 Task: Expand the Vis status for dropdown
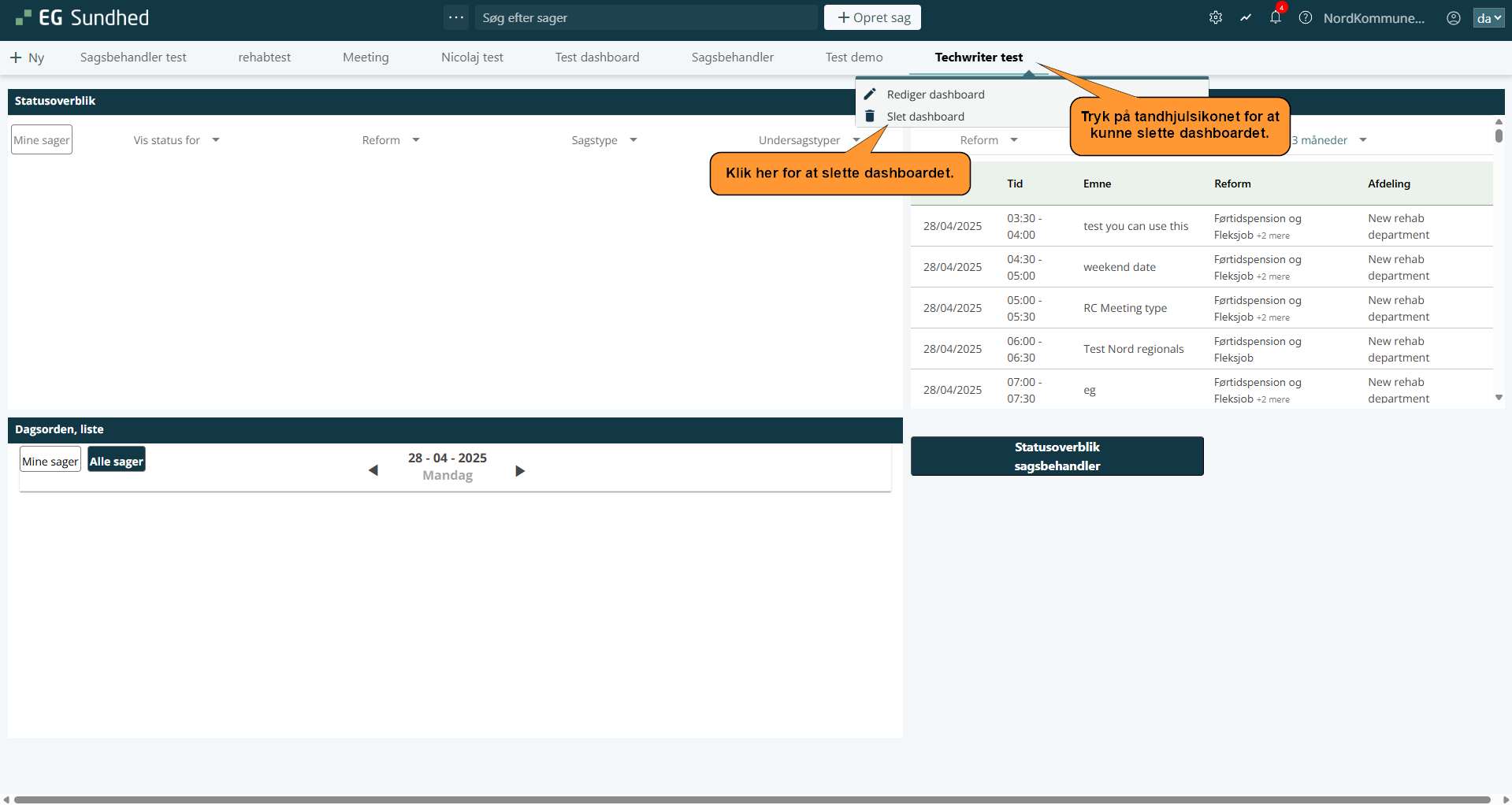point(176,140)
